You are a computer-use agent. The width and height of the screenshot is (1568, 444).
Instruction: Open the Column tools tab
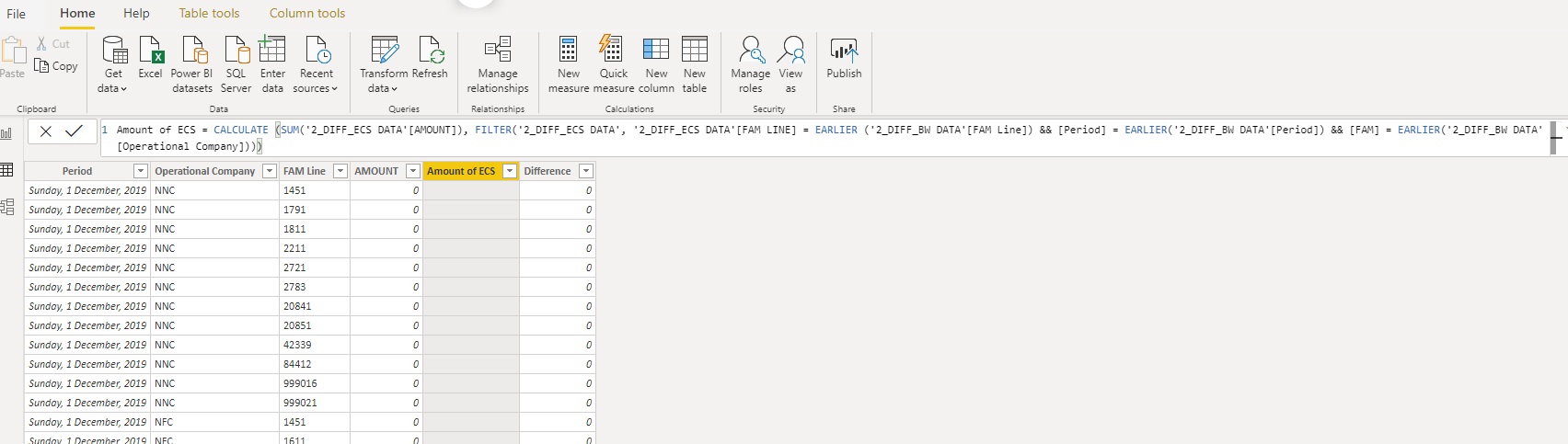click(307, 14)
